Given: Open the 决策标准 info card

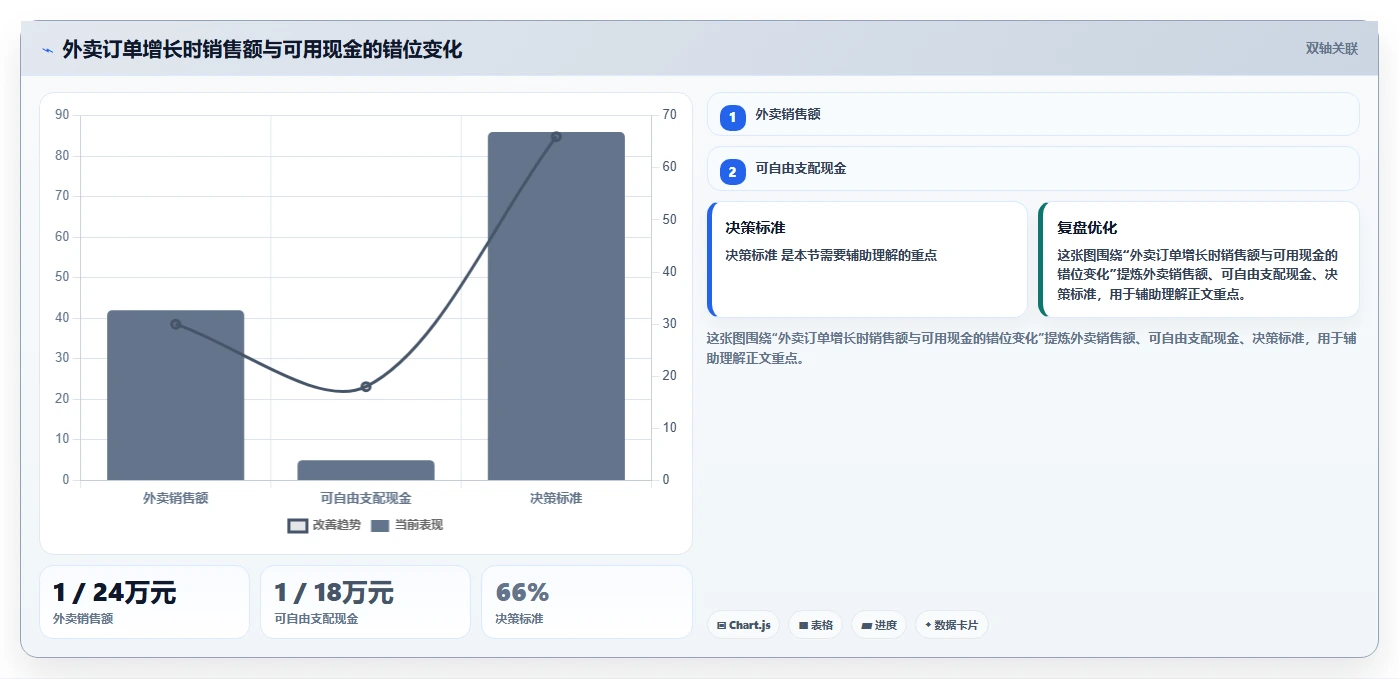Looking at the screenshot, I should [867, 260].
